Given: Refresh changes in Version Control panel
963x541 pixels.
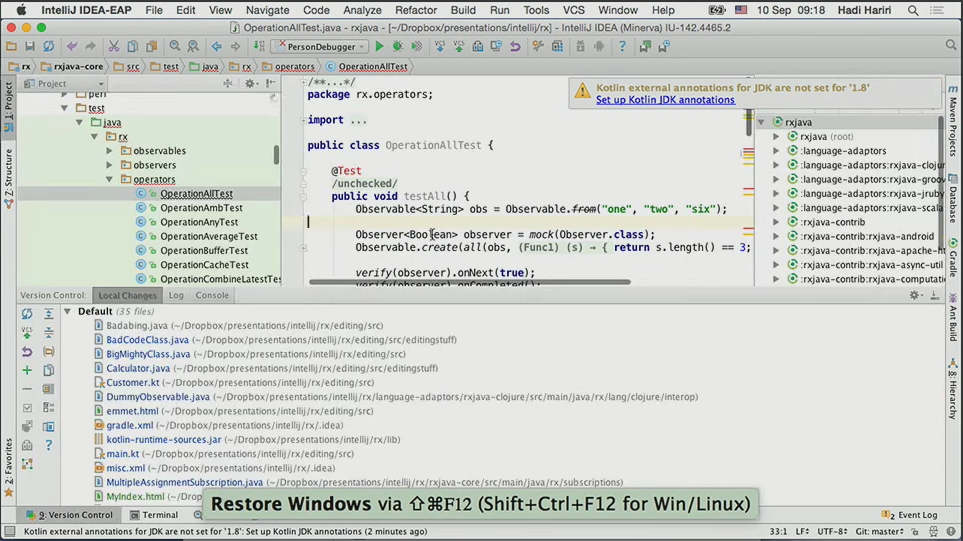Looking at the screenshot, I should click(x=27, y=314).
